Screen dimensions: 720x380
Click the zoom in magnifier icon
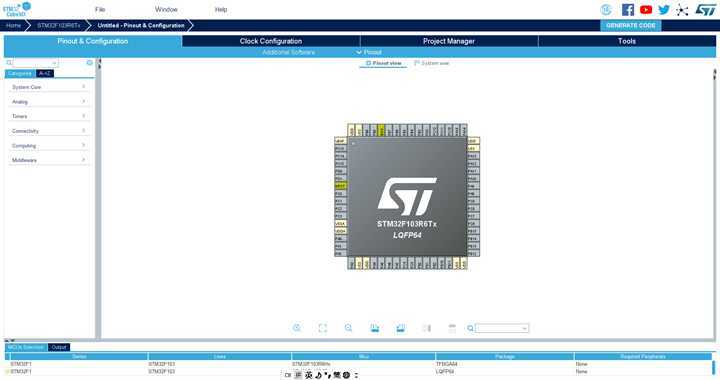[297, 328]
